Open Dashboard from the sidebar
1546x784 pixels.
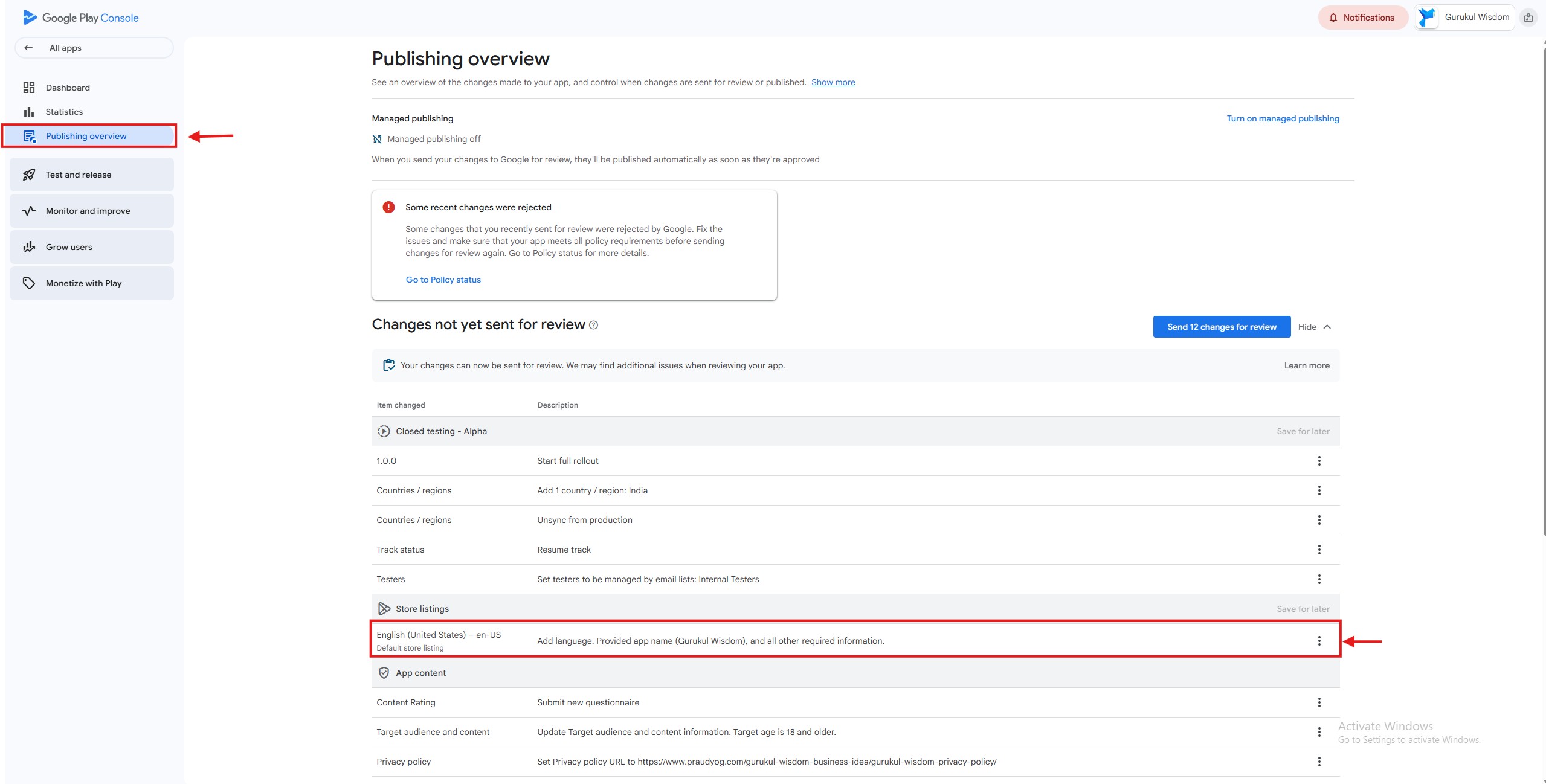[x=68, y=88]
